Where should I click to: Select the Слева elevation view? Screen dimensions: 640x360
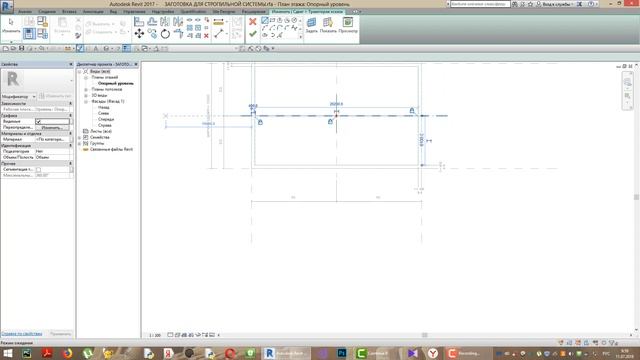point(103,113)
